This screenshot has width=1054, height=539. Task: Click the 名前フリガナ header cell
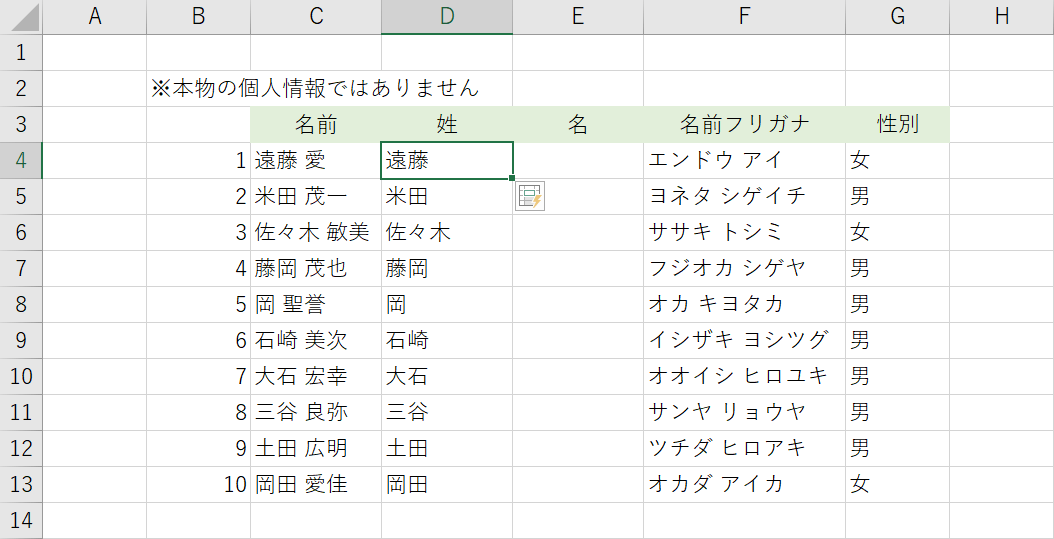(x=744, y=125)
